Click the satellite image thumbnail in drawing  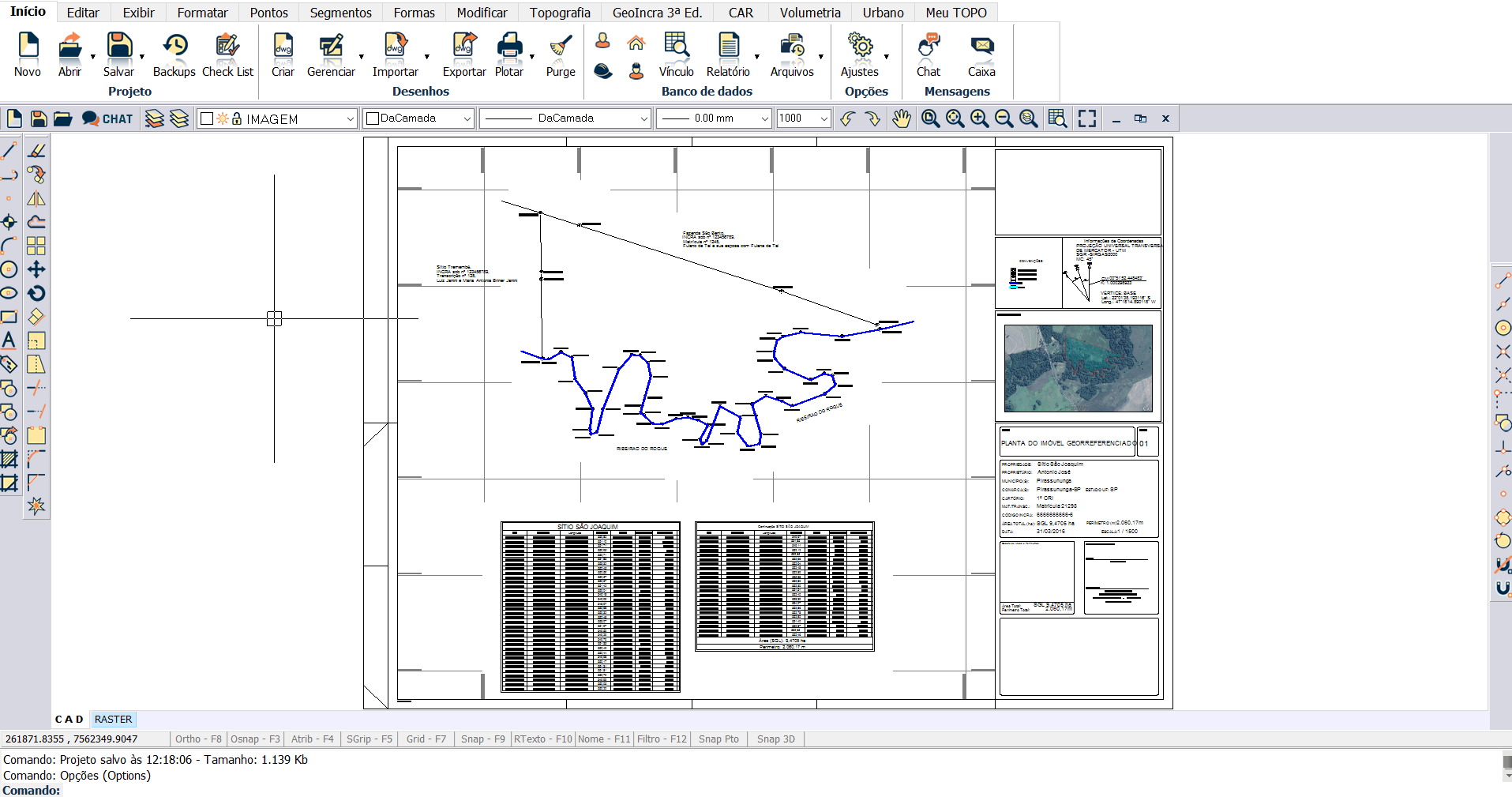coord(1078,368)
